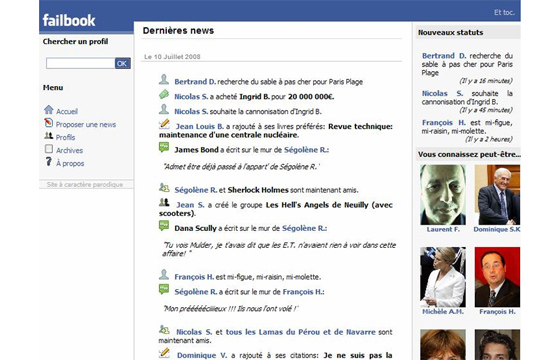Click Laurent F. suggestion photo
This screenshot has height=360, width=560.
[x=443, y=195]
